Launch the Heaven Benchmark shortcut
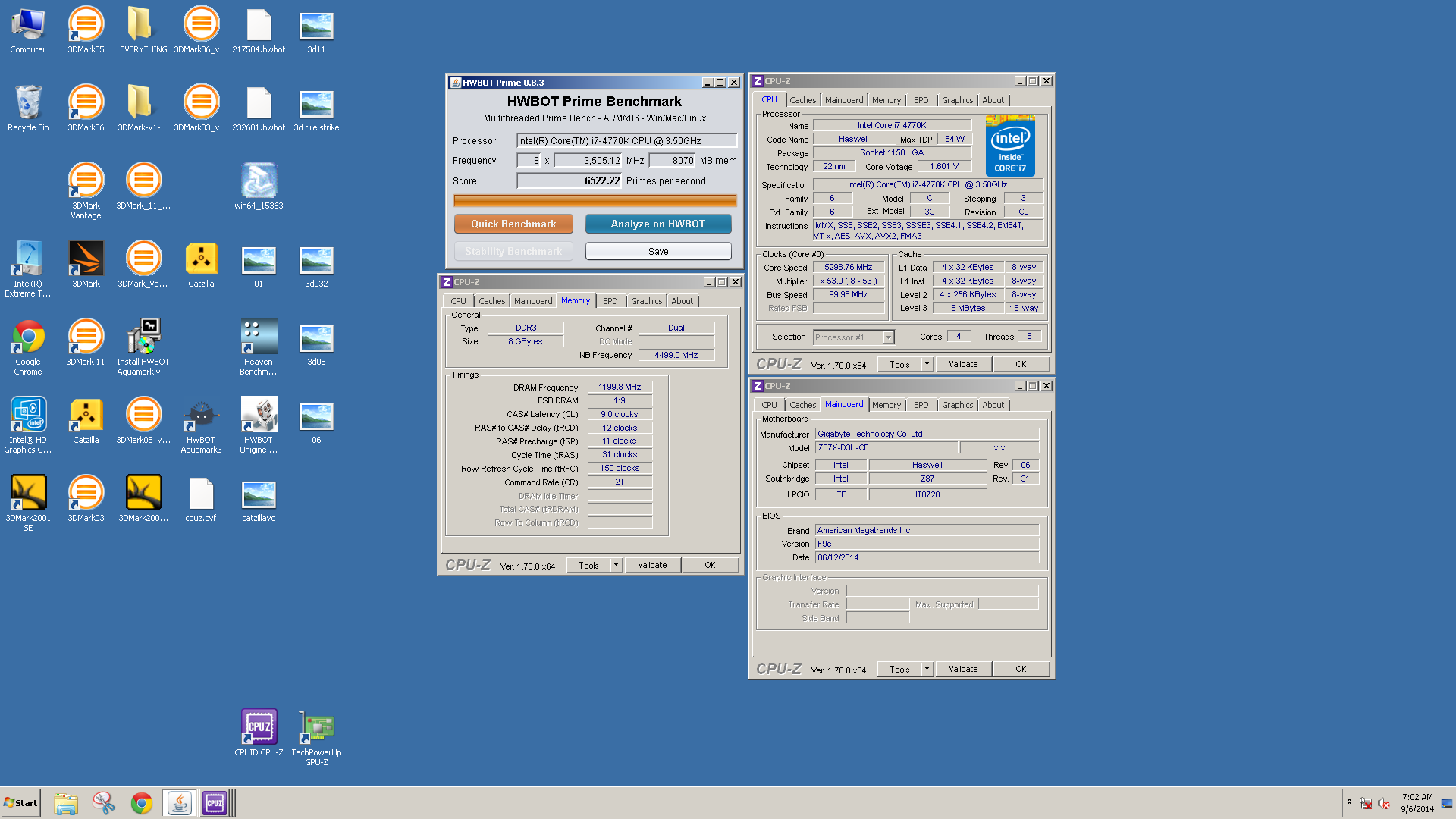 (259, 347)
